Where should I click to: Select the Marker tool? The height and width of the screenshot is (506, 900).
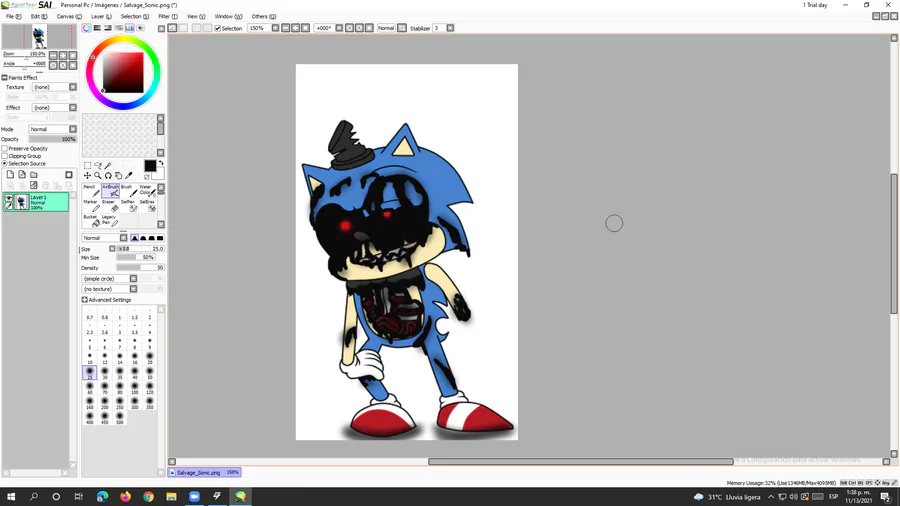point(91,205)
